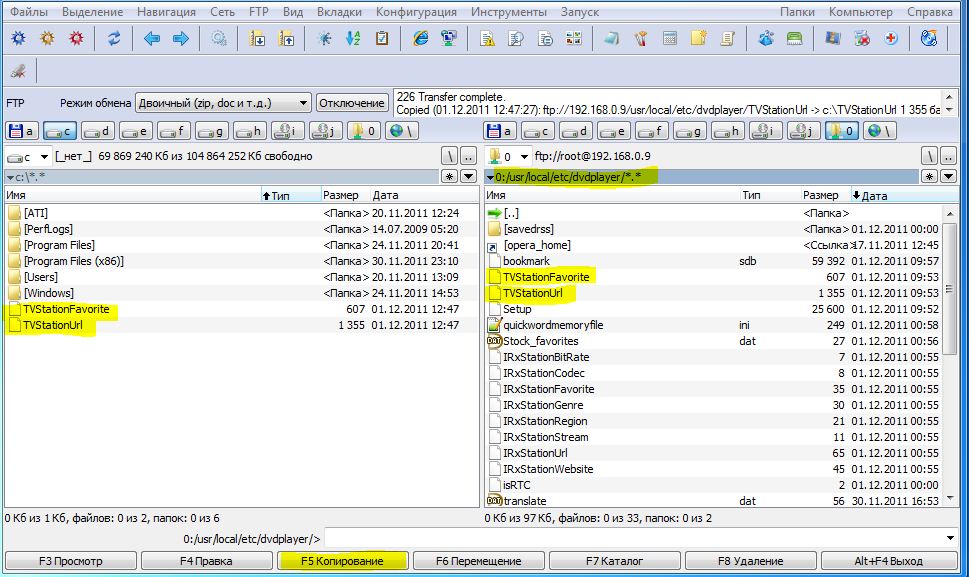Switch right panel to floppy drive a
969x577 pixels.
click(501, 131)
